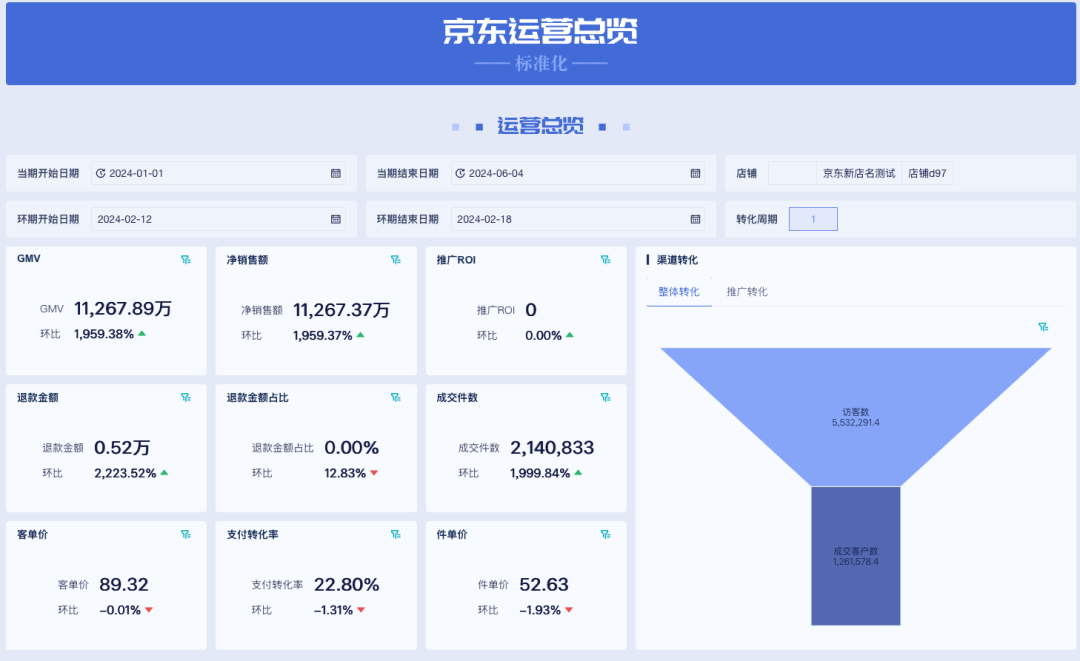Click the filter icon on the 退款金额占比 card
The image size is (1080, 661).
coord(396,397)
